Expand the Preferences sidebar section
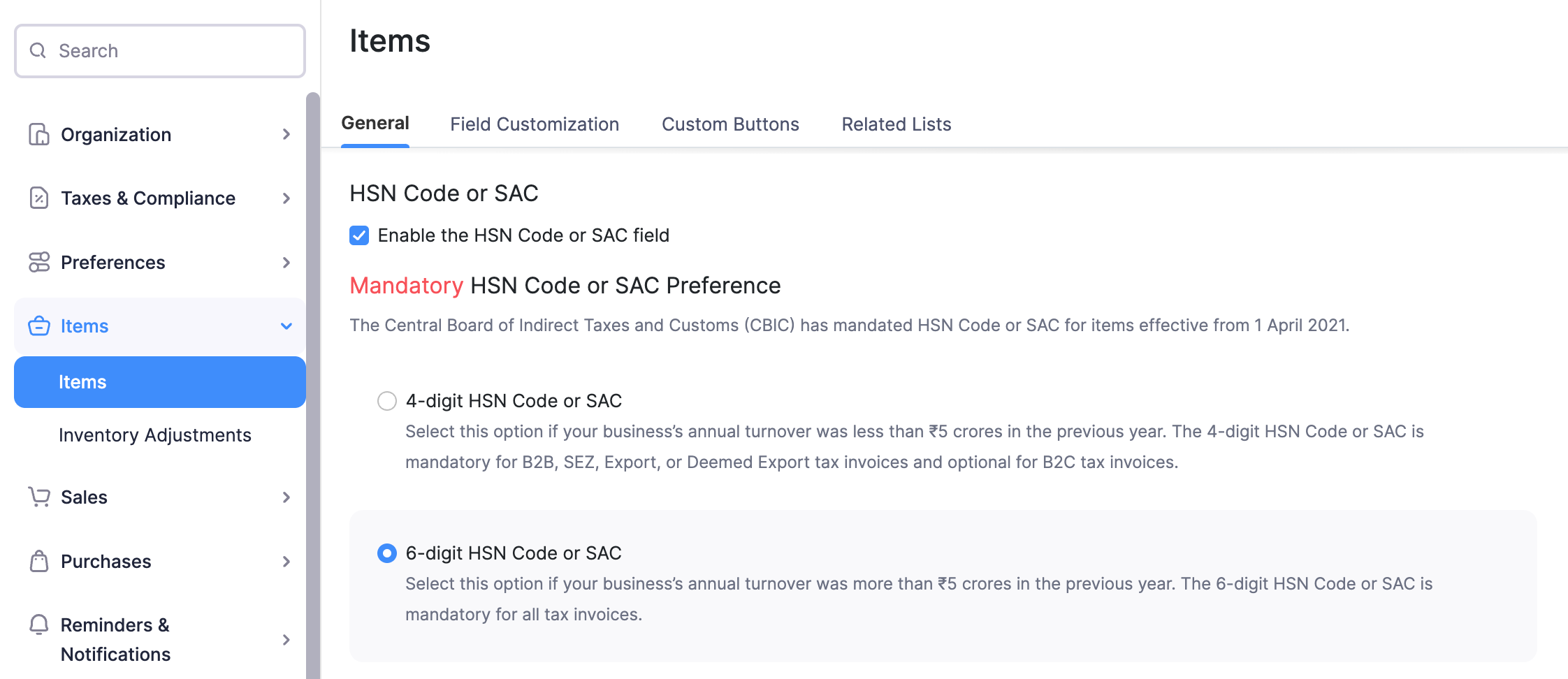 (x=286, y=263)
